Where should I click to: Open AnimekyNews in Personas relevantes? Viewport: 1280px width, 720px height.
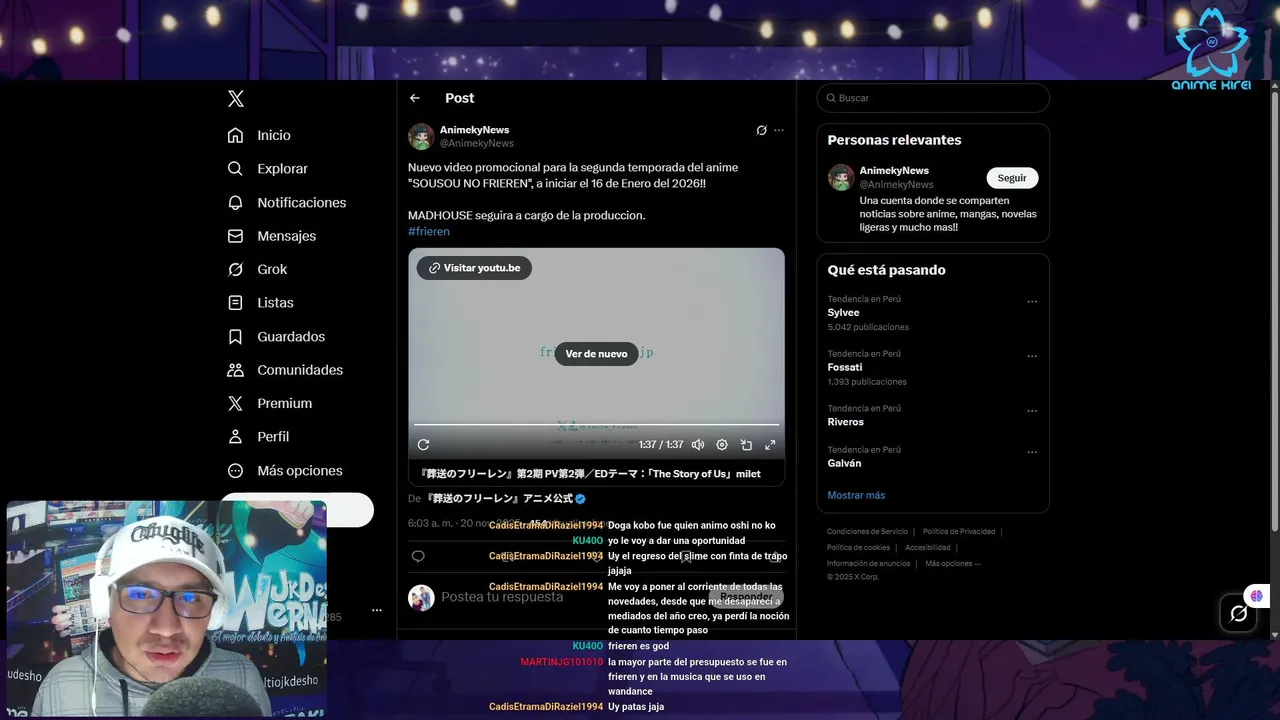point(894,171)
